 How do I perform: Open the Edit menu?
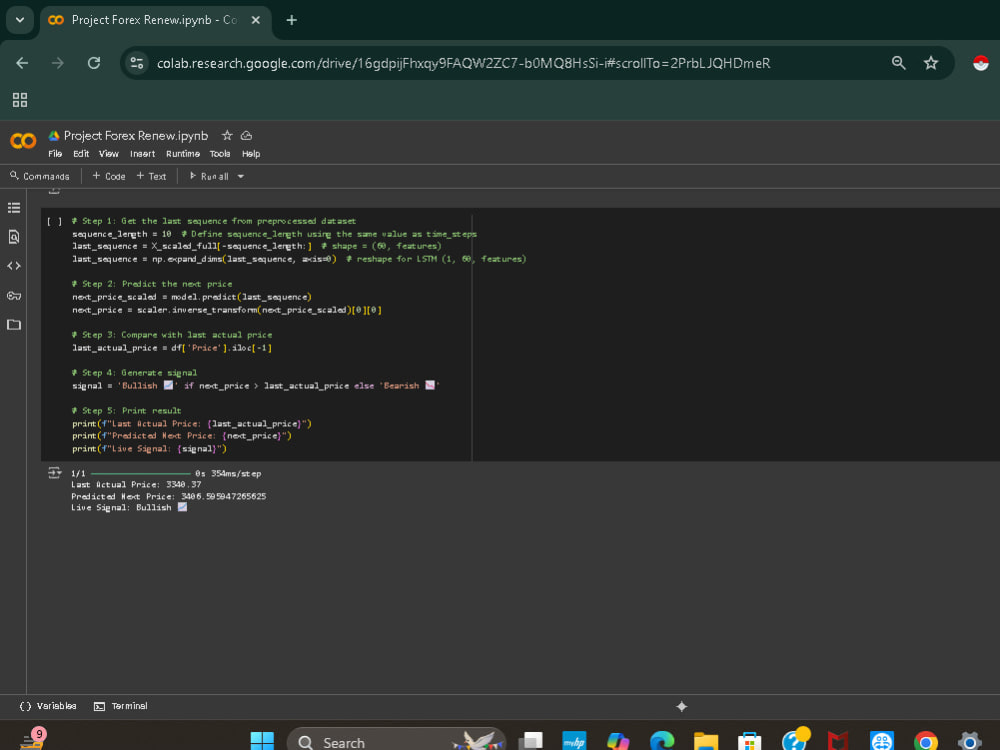pos(81,154)
